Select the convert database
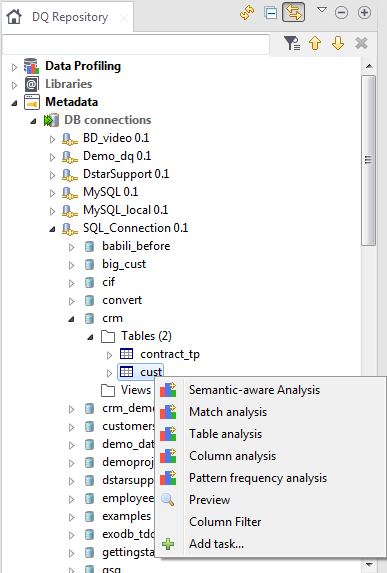Viewport: 387px width, 573px height. click(122, 300)
